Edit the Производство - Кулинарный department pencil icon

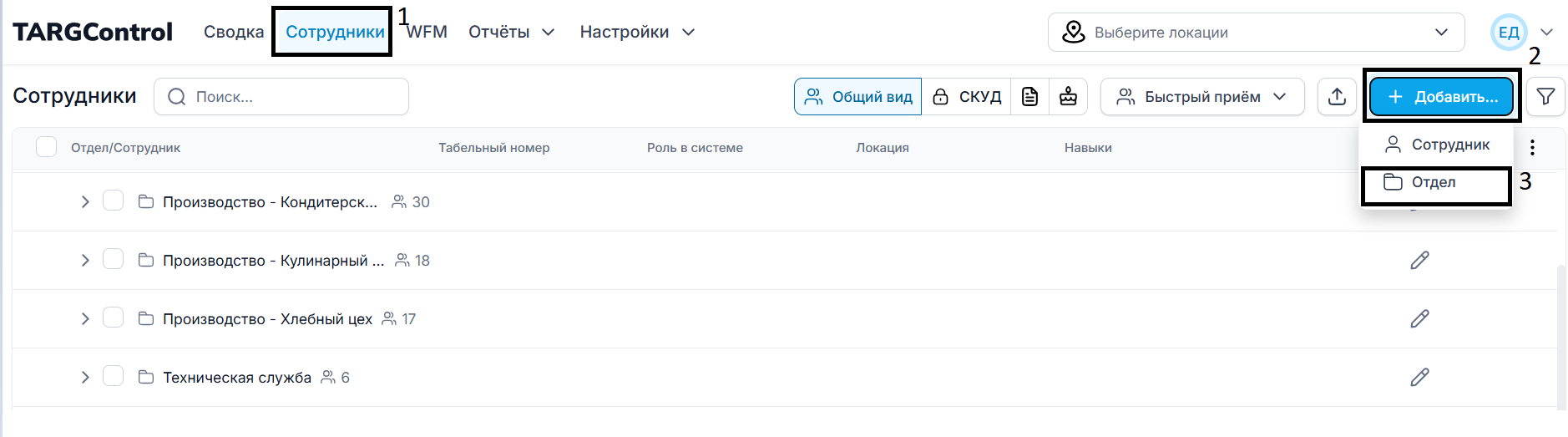click(1419, 261)
